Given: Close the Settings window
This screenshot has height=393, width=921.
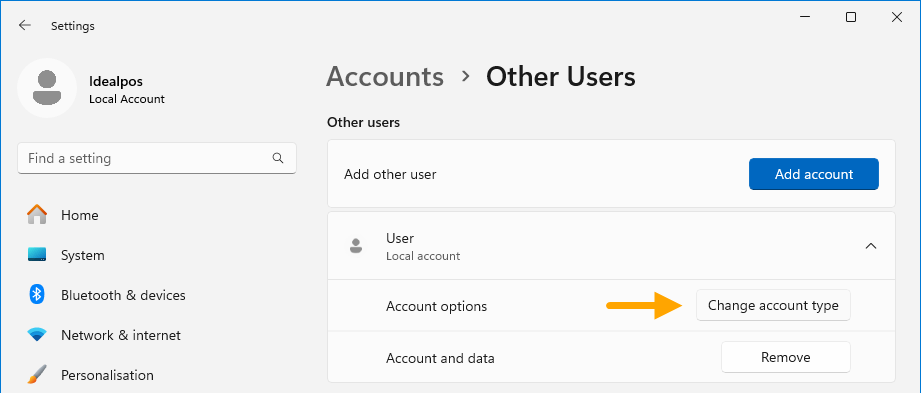Looking at the screenshot, I should tap(896, 17).
